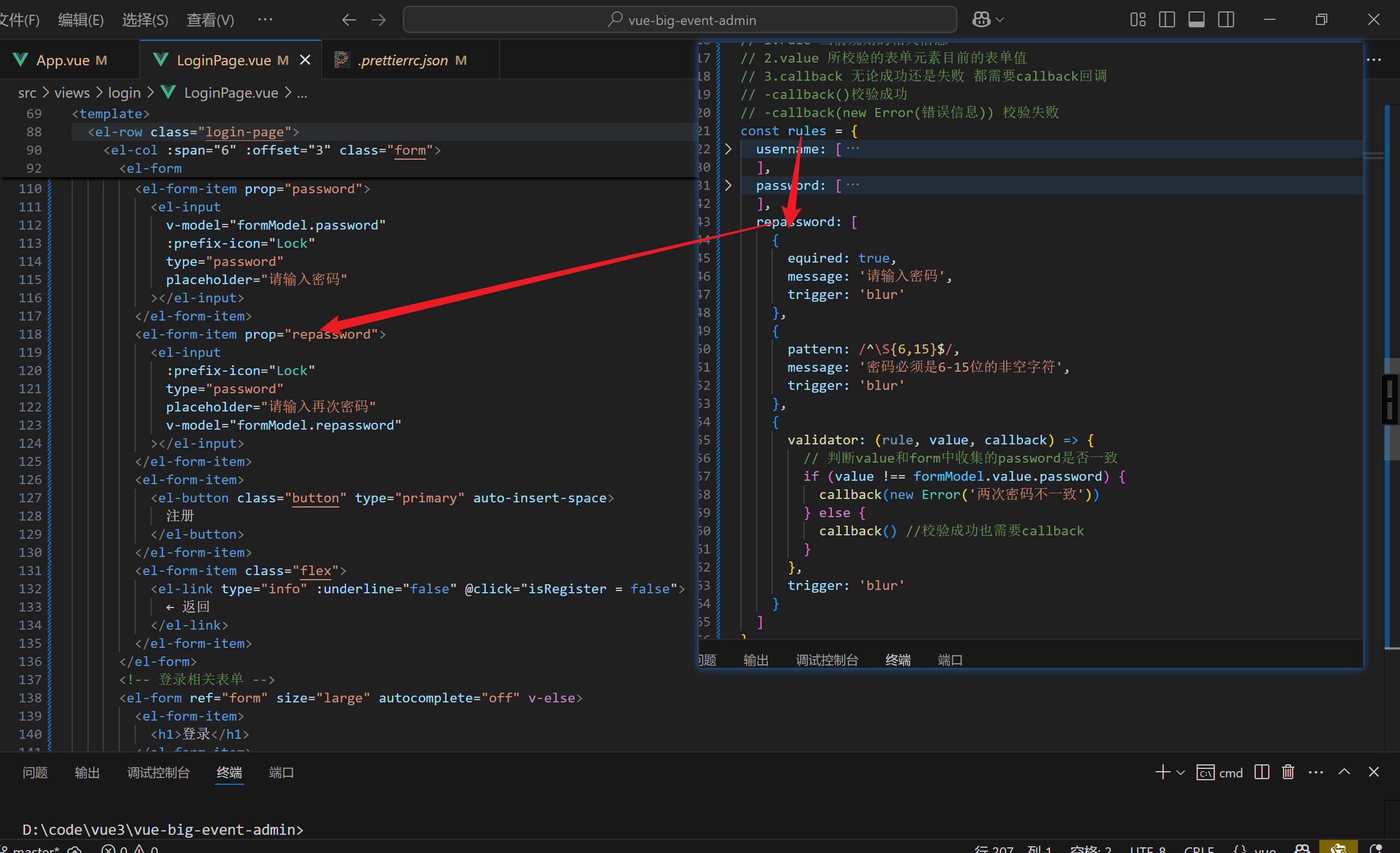This screenshot has width=1400, height=853.
Task: Click the Copilot icon in title bar
Action: (982, 20)
